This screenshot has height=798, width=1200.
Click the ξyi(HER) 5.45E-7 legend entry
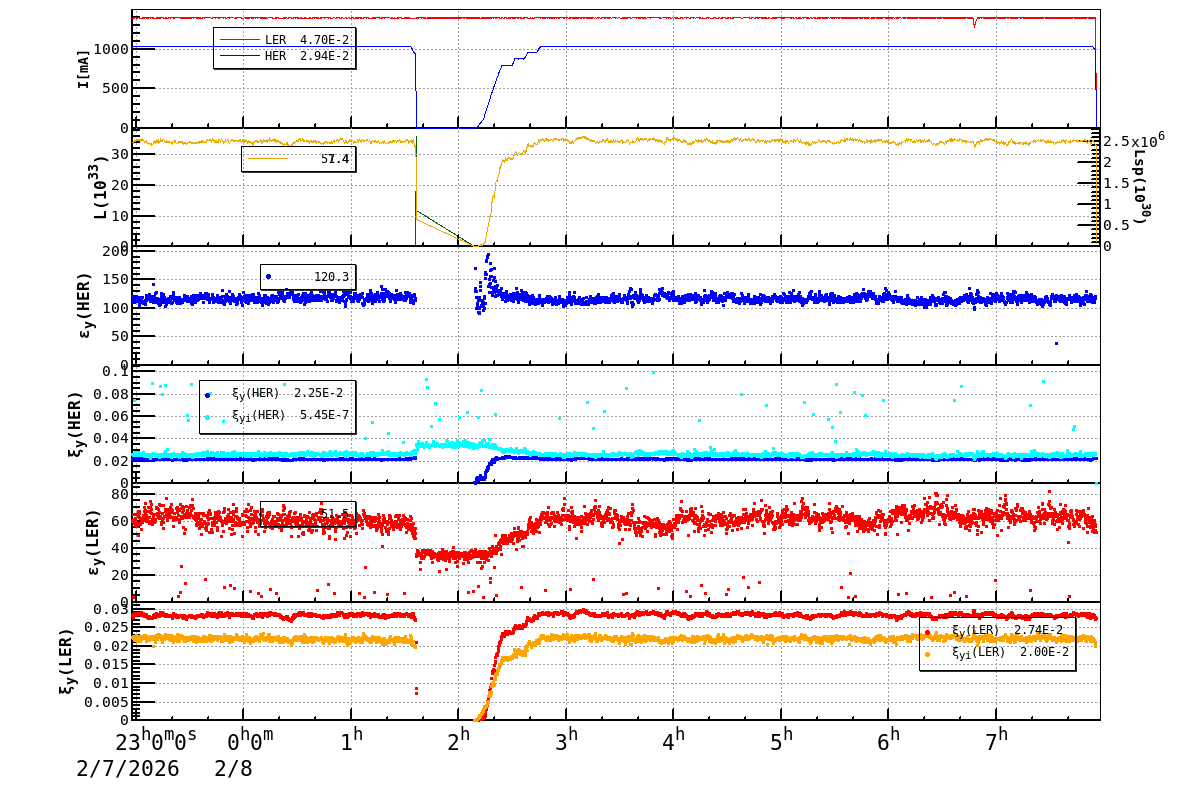pyautogui.click(x=277, y=415)
